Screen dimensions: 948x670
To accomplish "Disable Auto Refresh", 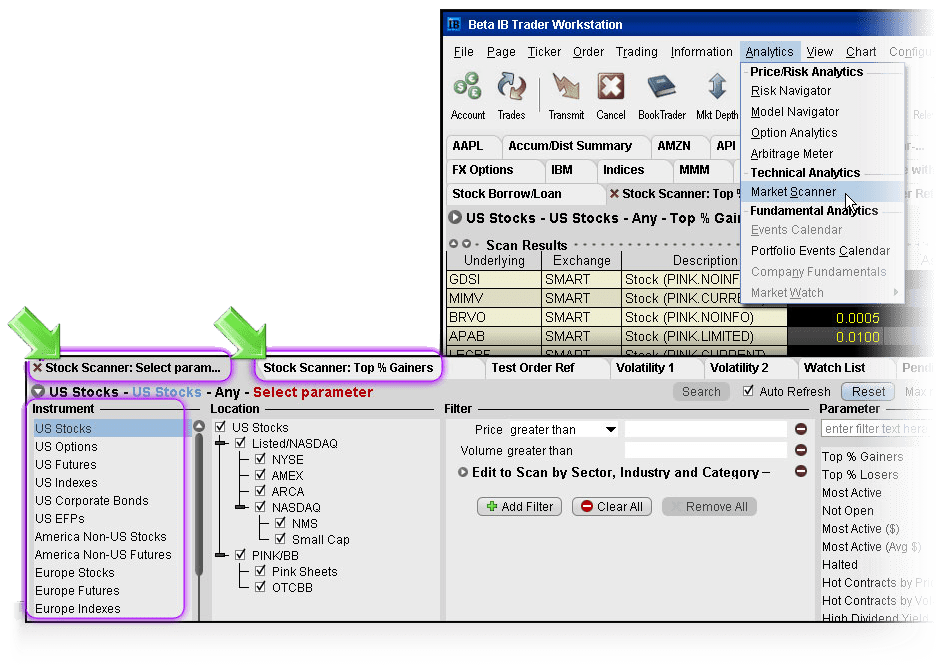I will click(749, 391).
